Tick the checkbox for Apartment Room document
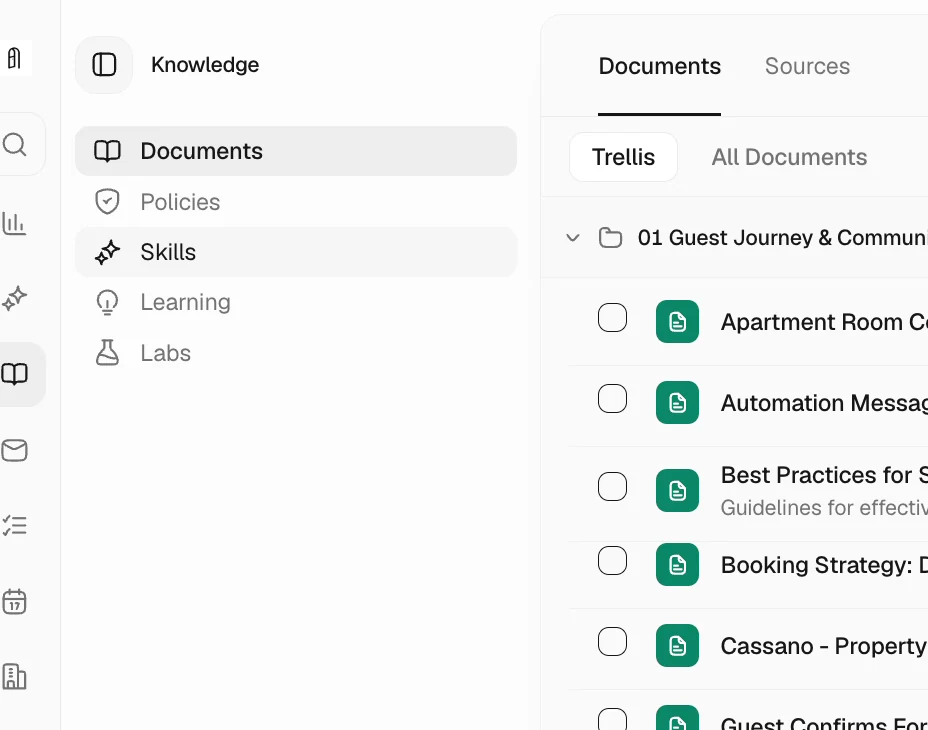The height and width of the screenshot is (730, 928). click(612, 318)
